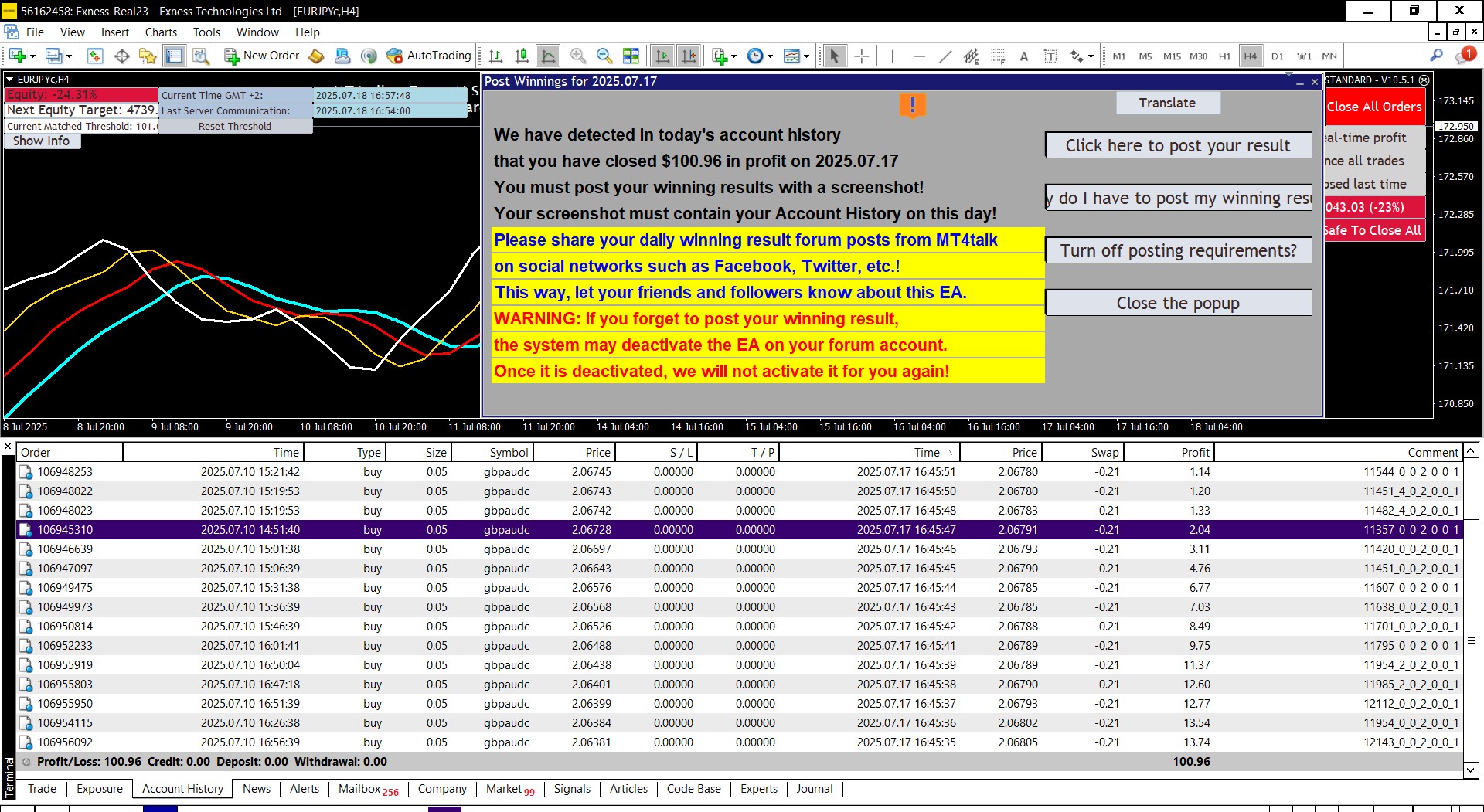
Task: Open the search magnifier icon
Action: click(x=1436, y=56)
